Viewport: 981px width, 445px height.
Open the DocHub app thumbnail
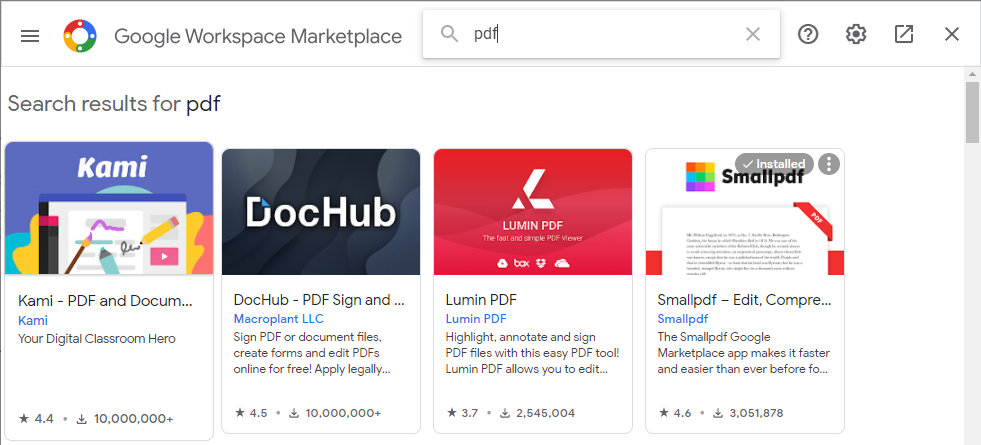click(x=321, y=212)
